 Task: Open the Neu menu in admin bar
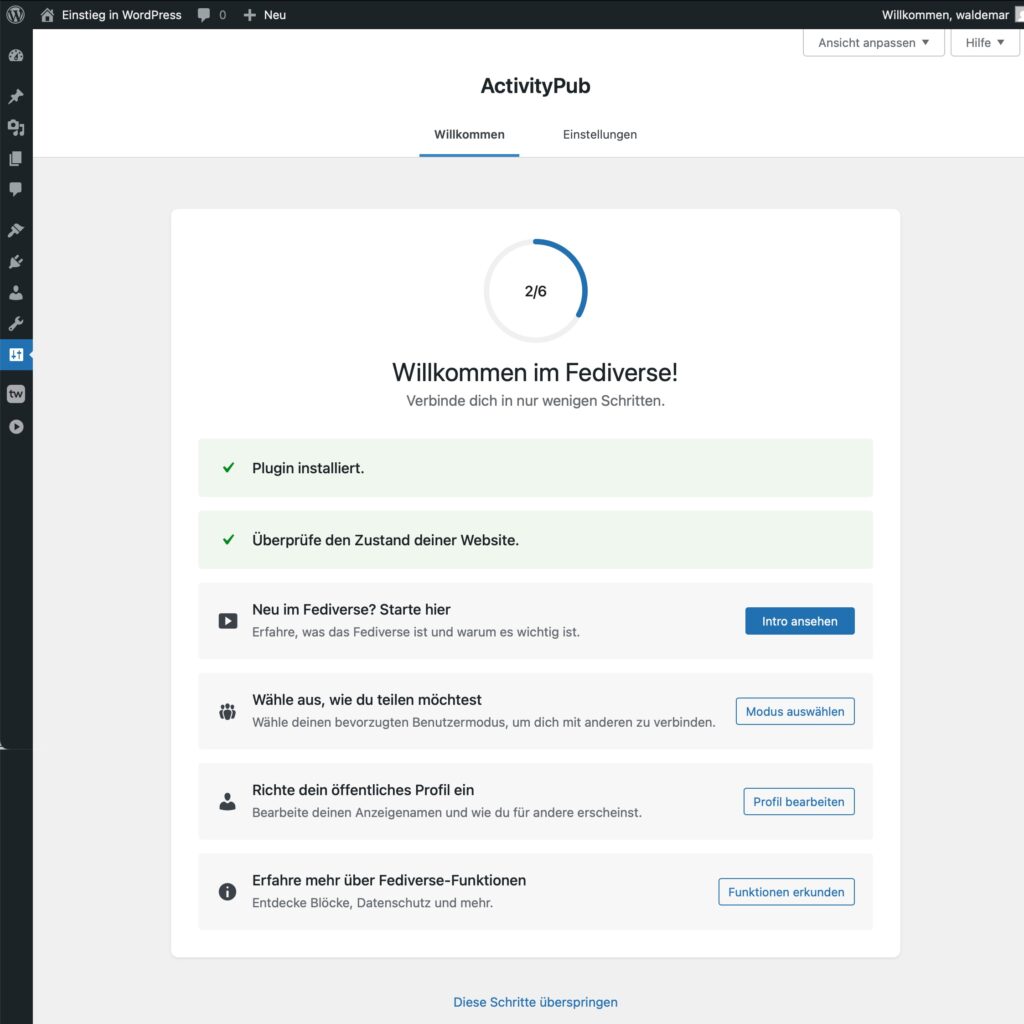[264, 14]
